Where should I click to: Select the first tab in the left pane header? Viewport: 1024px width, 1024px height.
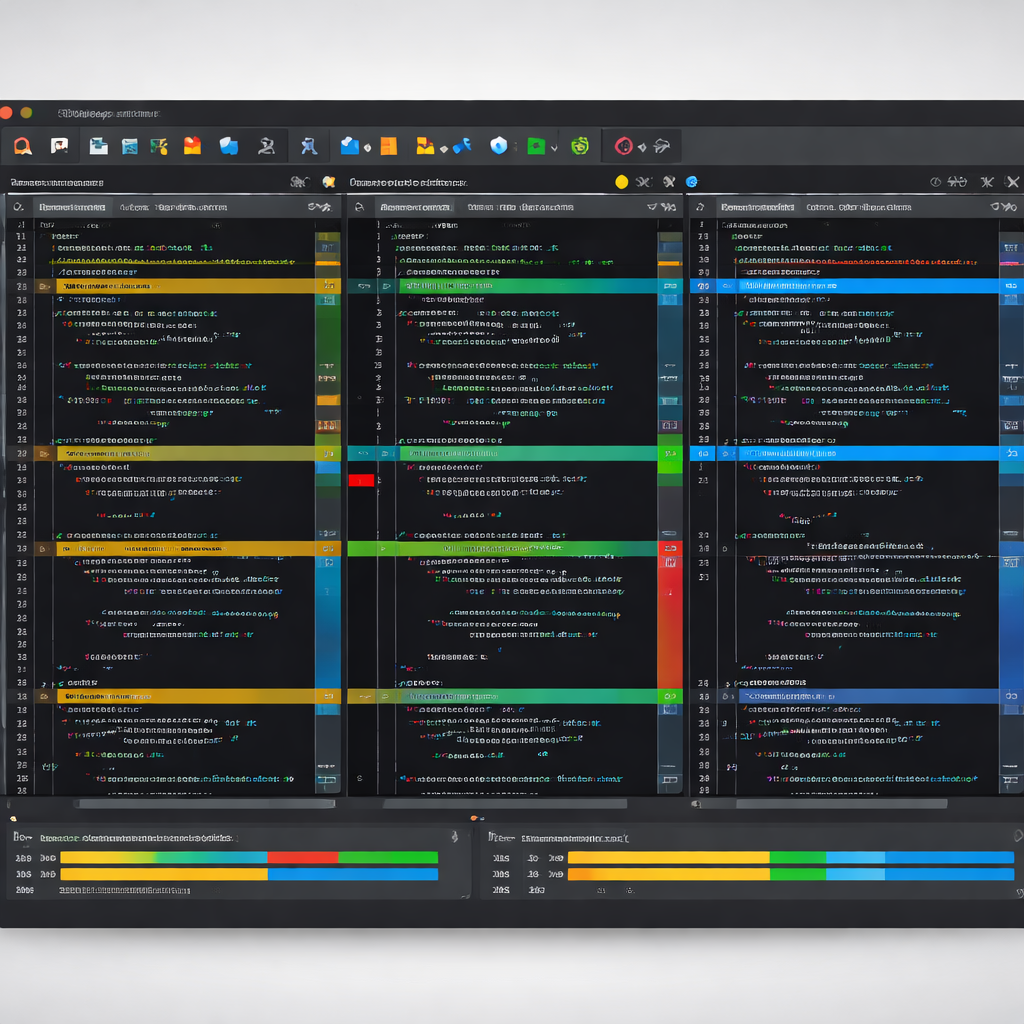point(71,207)
